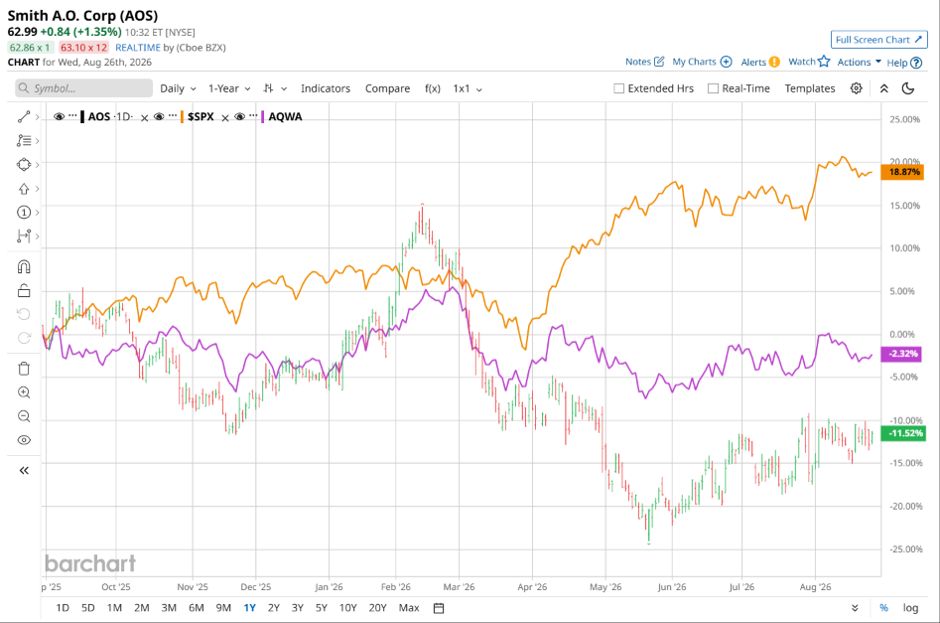Viewport: 940px width, 623px height.
Task: Redo the chart action
Action: 23,338
